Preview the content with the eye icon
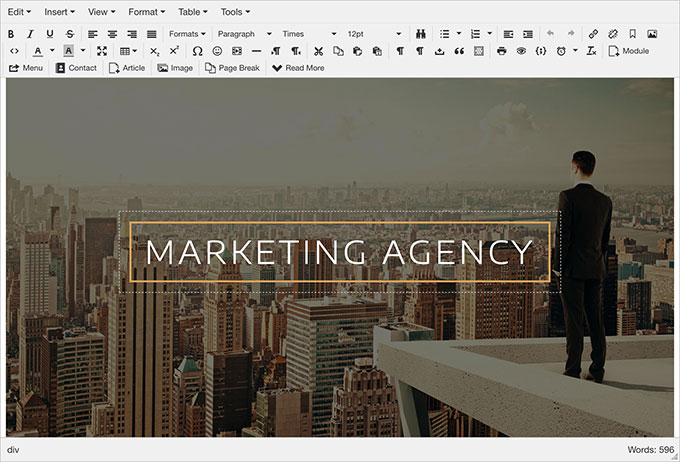 coord(521,51)
